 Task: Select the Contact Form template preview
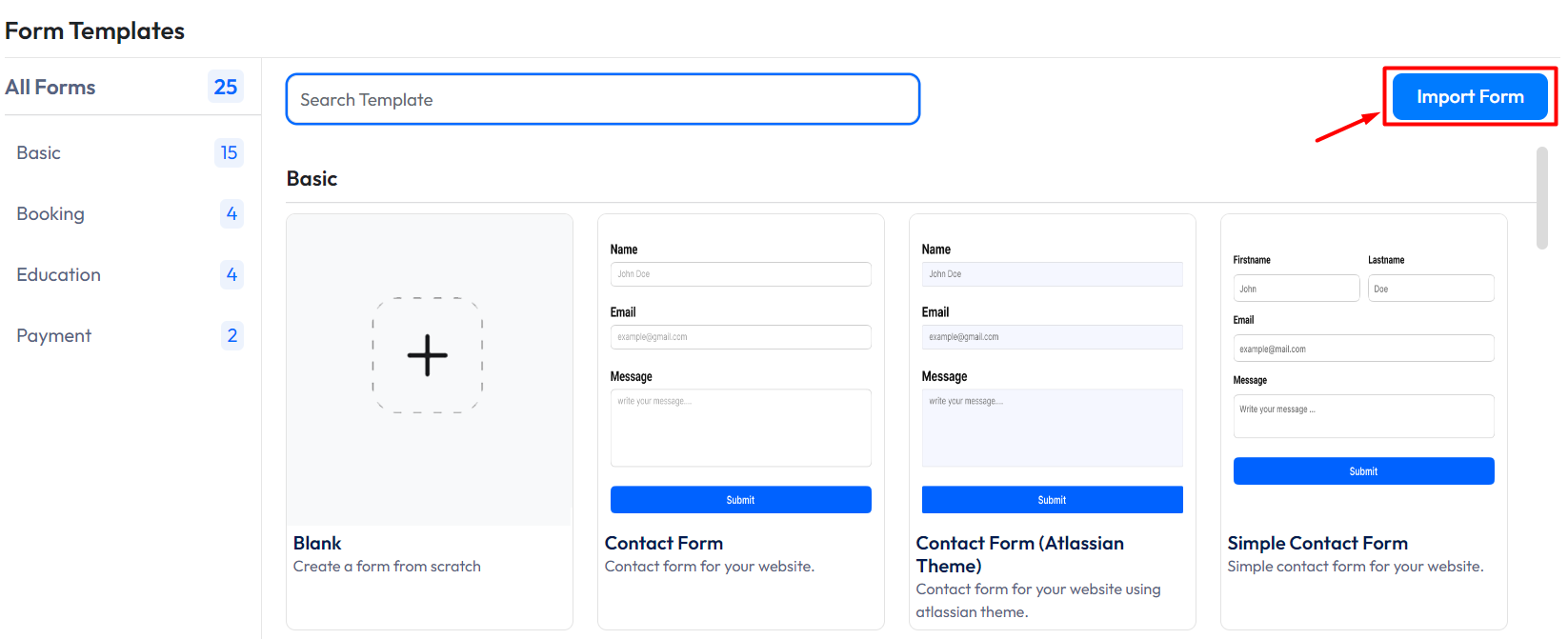click(740, 371)
